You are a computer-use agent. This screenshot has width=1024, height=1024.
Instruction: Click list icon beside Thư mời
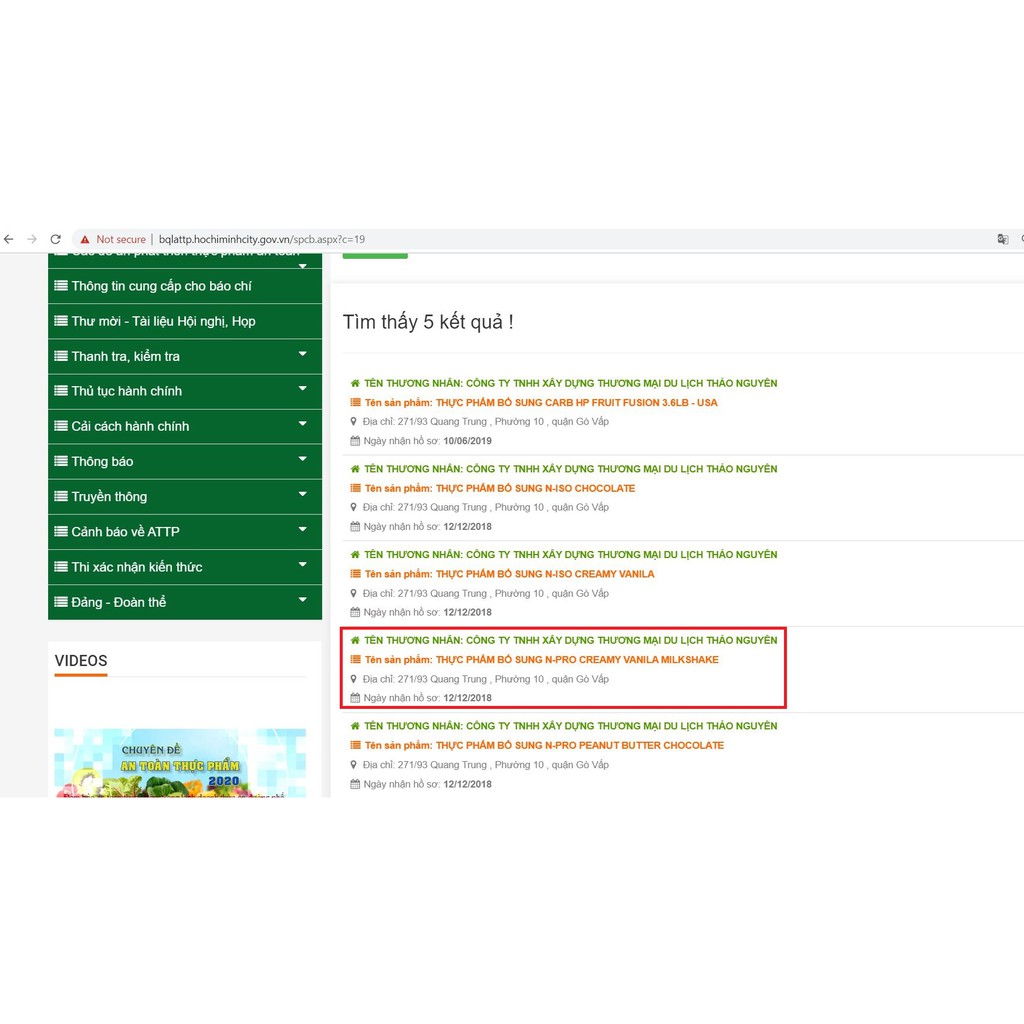[61, 321]
